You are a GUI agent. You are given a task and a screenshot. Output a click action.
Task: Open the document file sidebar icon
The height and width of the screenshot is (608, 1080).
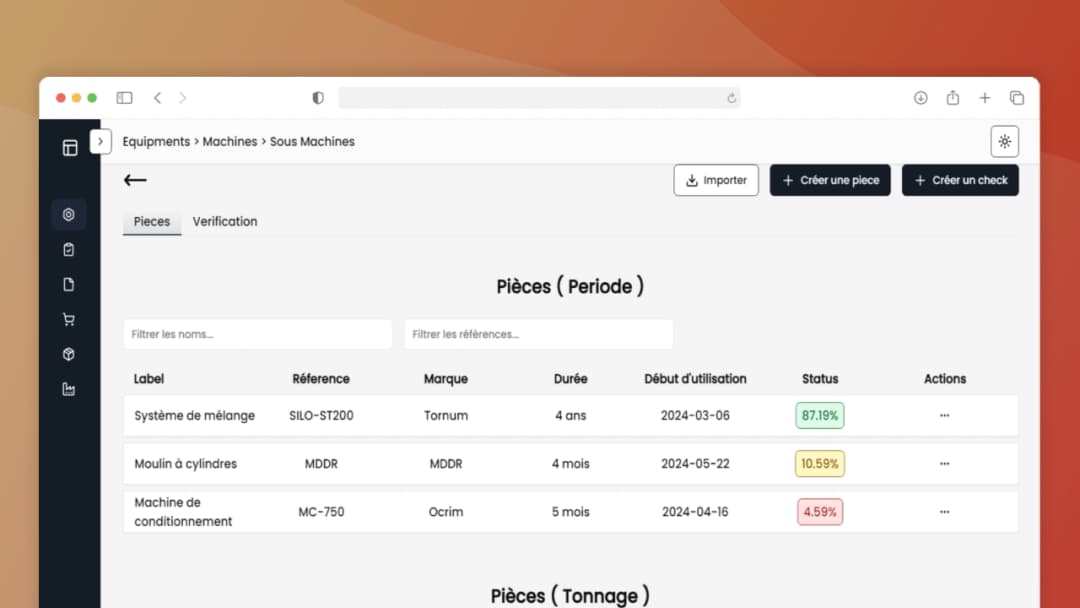69,284
